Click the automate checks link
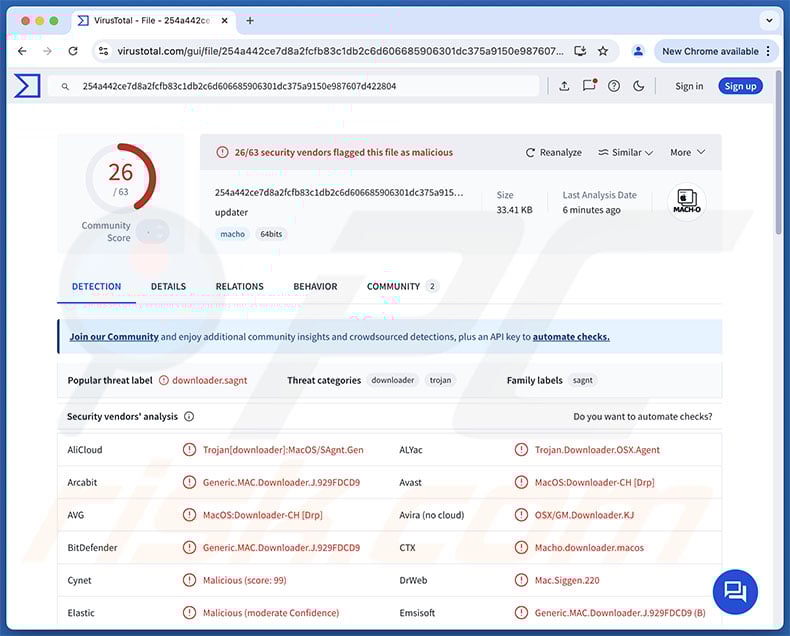Screen dimensions: 790x636 570,337
